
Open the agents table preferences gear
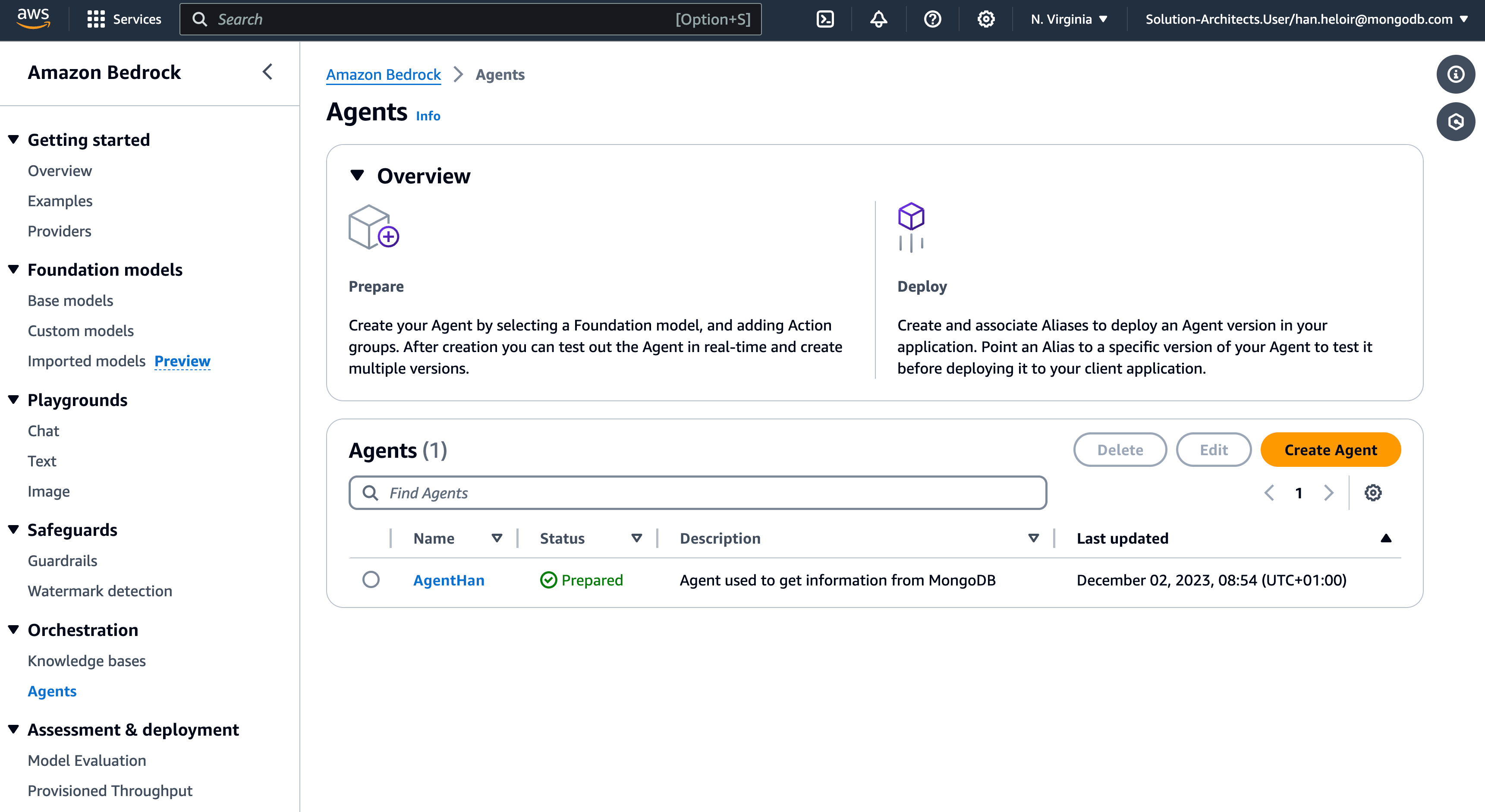[x=1372, y=492]
